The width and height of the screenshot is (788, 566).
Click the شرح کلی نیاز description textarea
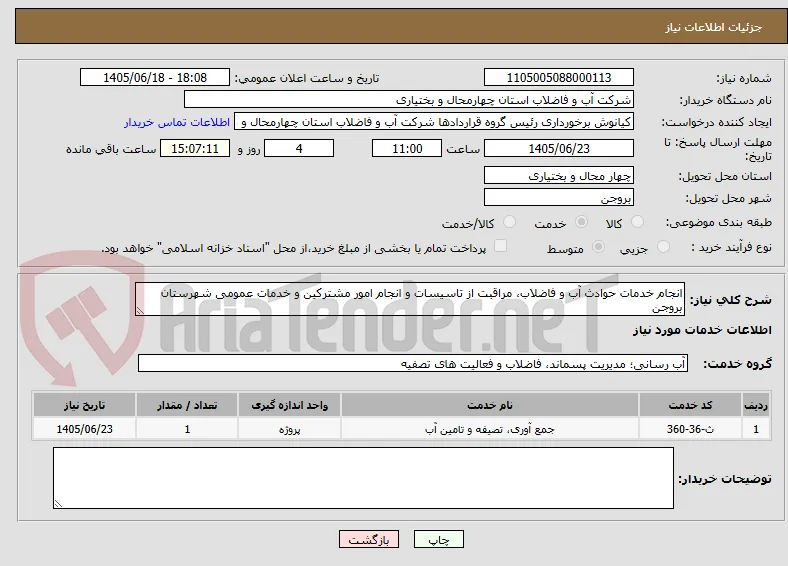point(410,299)
